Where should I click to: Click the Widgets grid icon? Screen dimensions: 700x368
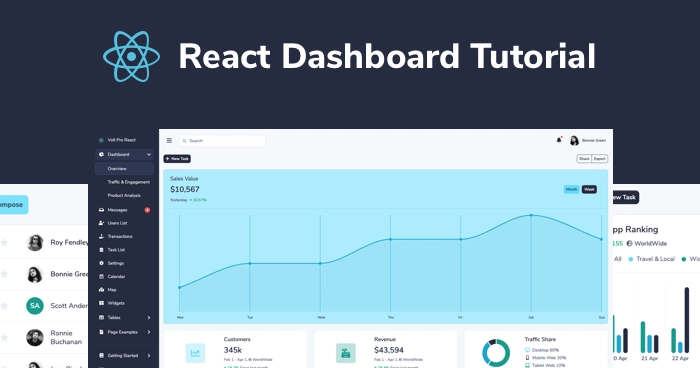click(101, 303)
